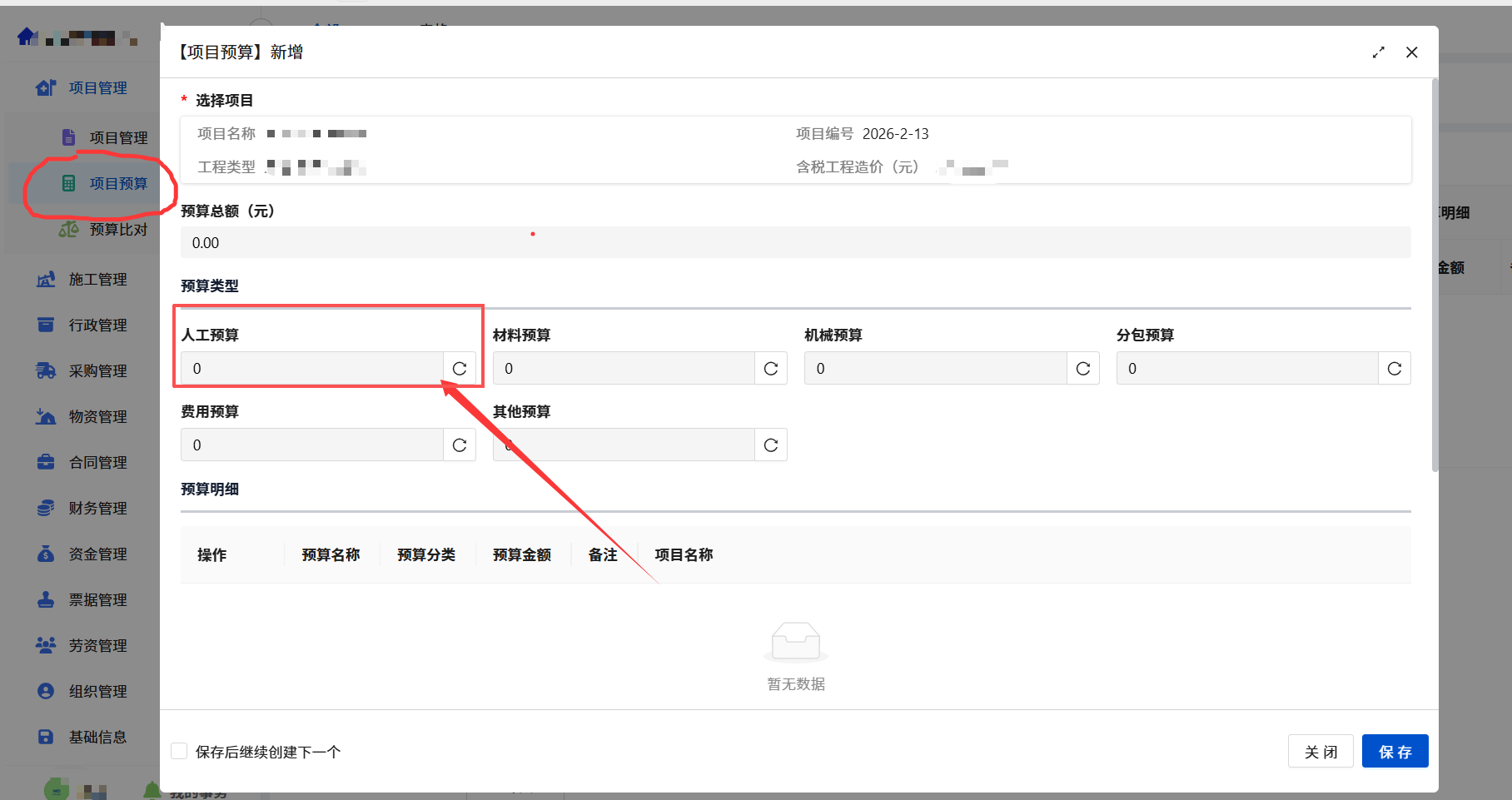This screenshot has height=800, width=1512.
Task: Click the 人工预算 input field
Action: (312, 369)
